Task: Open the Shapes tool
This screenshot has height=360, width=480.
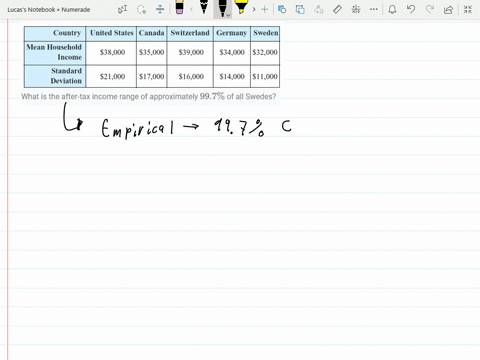Action: coord(282,9)
